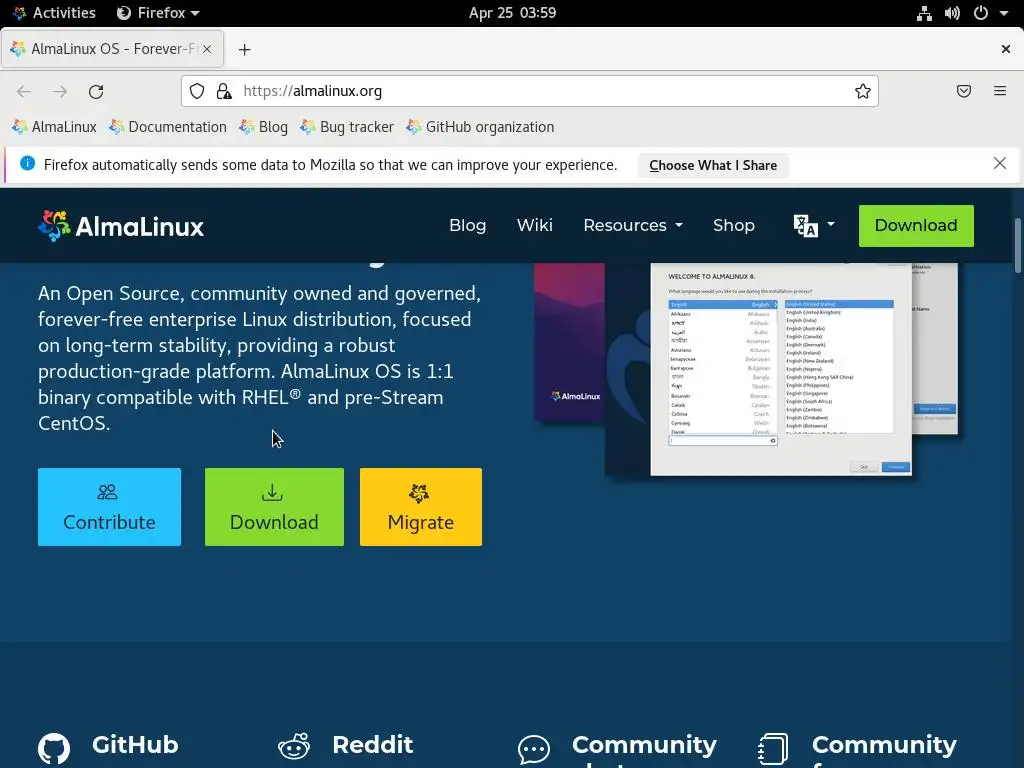Open the network status icon
Screen dimensions: 1024x768
pos(924,13)
